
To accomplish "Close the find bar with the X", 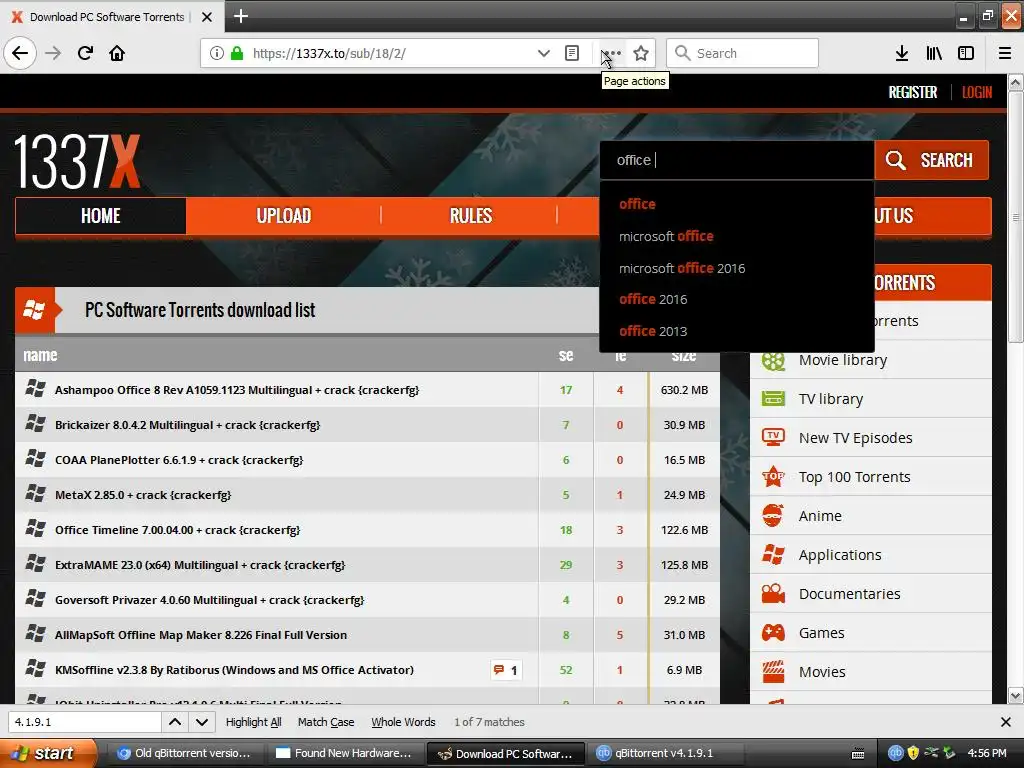I will click(1006, 722).
